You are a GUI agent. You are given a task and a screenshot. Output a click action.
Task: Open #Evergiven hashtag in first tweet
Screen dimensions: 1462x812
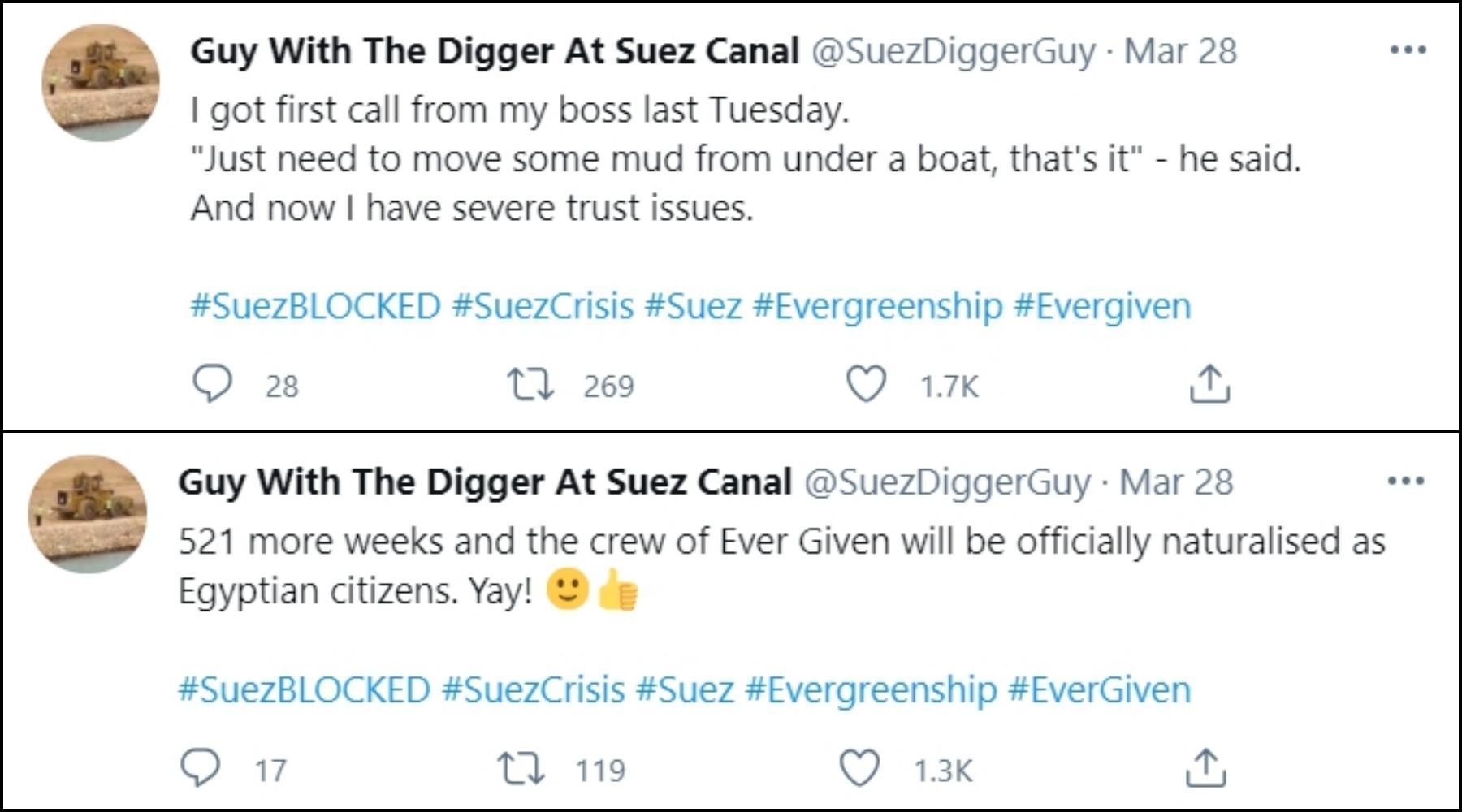pos(1102,308)
